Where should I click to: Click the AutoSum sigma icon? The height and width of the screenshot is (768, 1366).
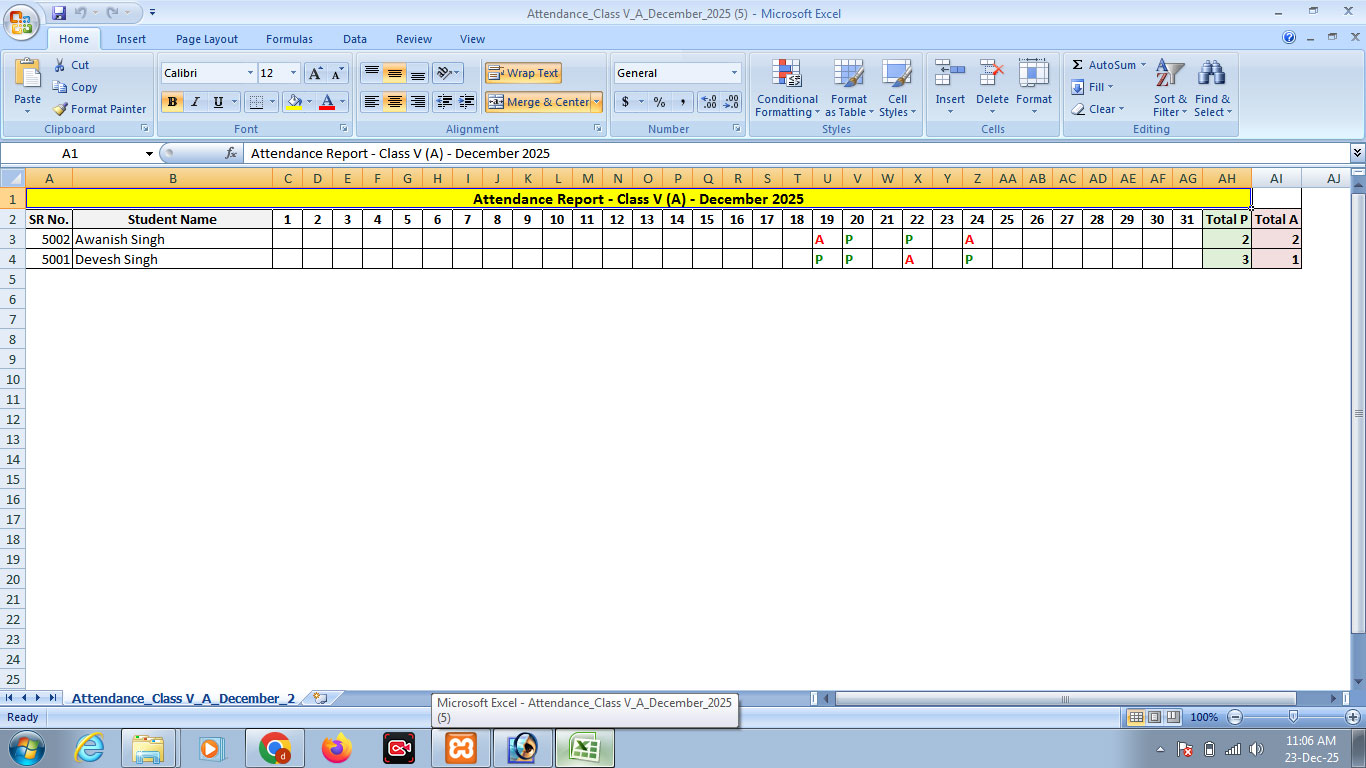coord(1078,65)
